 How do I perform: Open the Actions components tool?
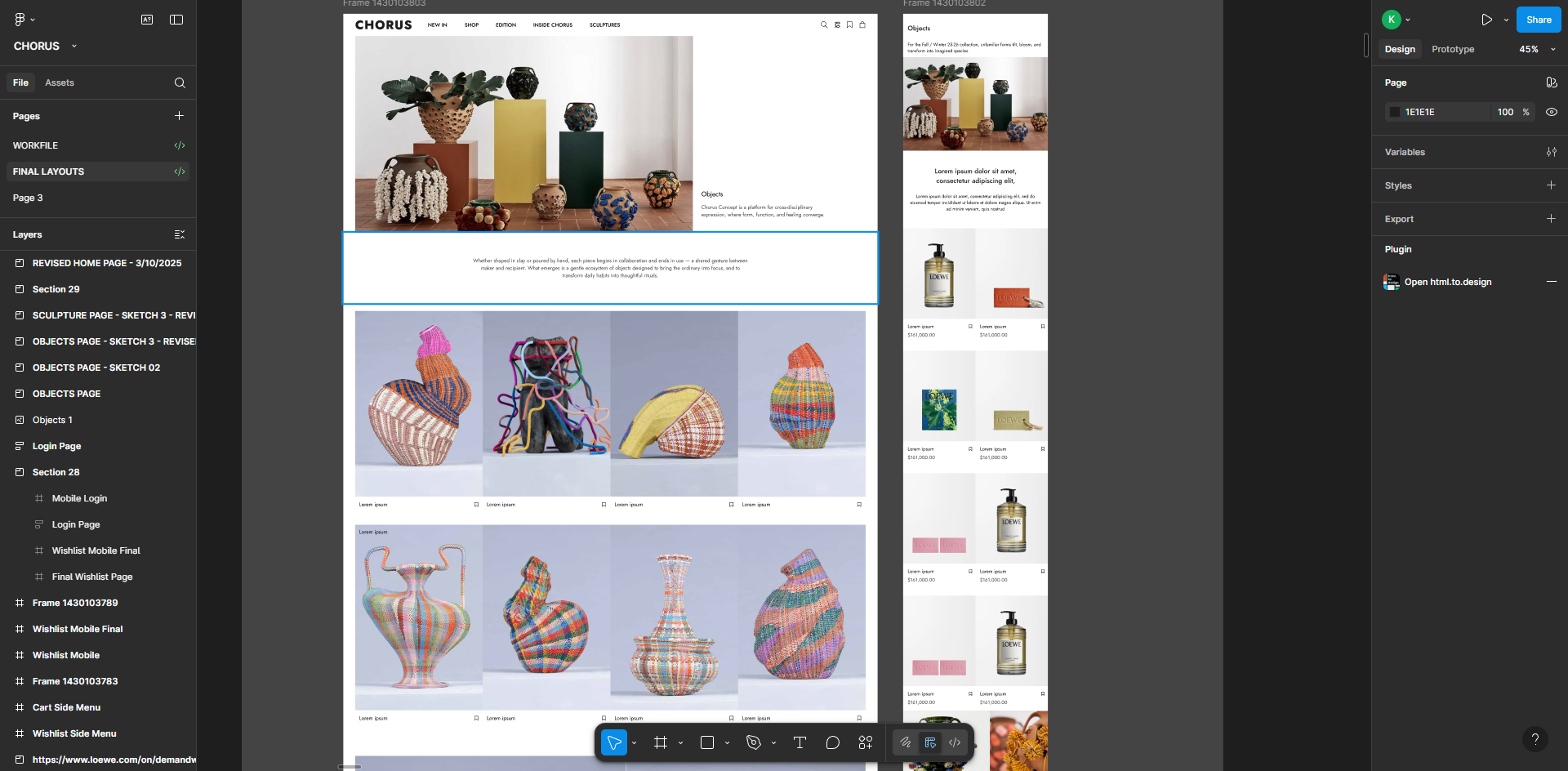[x=866, y=742]
